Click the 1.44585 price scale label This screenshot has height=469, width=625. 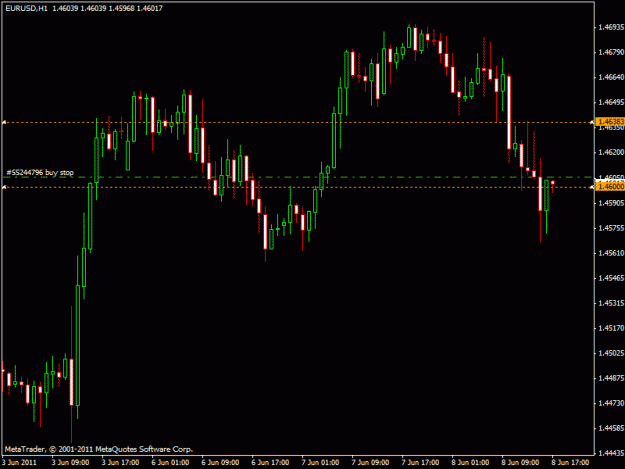tap(611, 428)
